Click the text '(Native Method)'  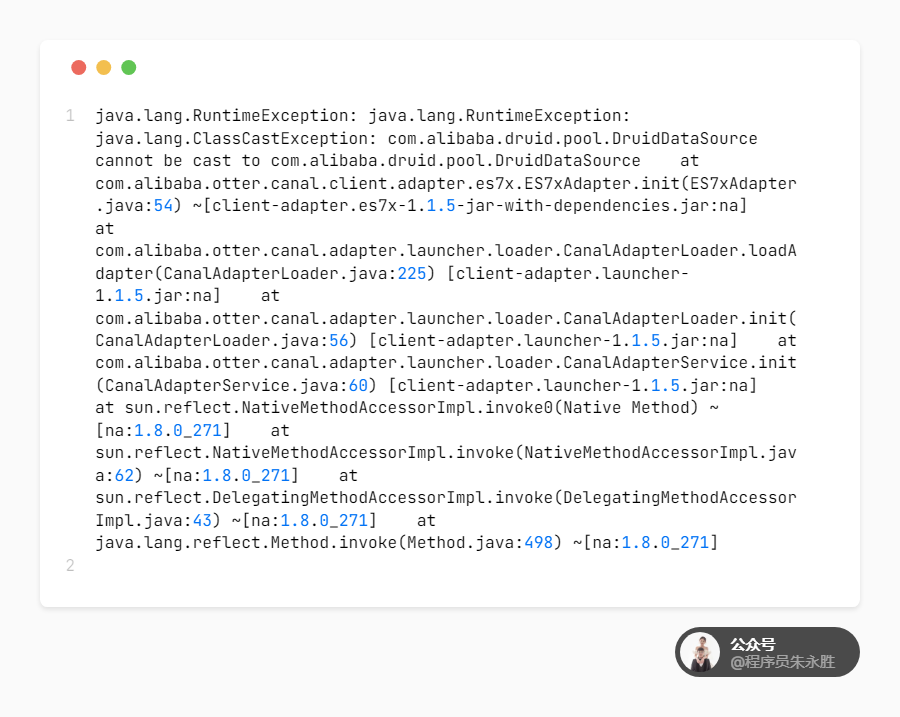click(631, 408)
